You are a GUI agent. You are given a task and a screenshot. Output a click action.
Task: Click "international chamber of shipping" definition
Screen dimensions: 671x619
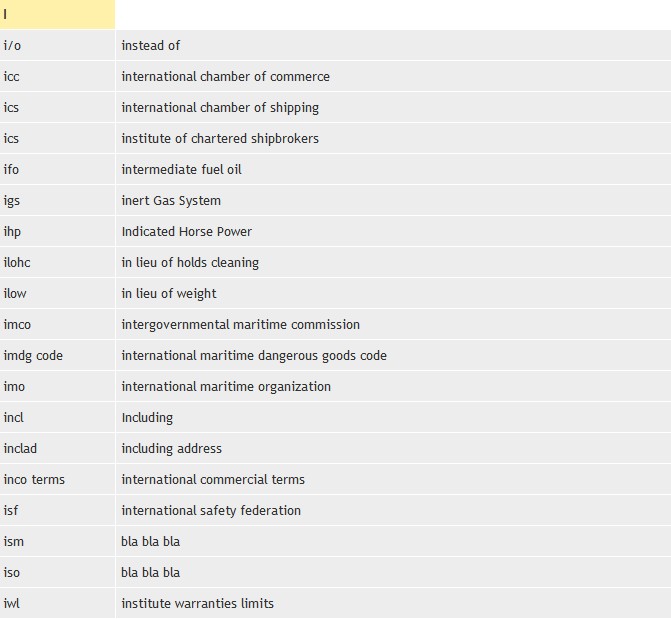point(220,107)
